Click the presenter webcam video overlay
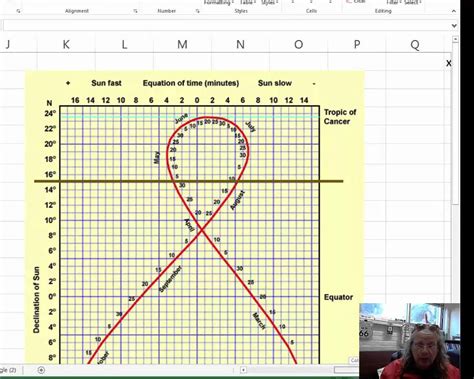 [410, 341]
